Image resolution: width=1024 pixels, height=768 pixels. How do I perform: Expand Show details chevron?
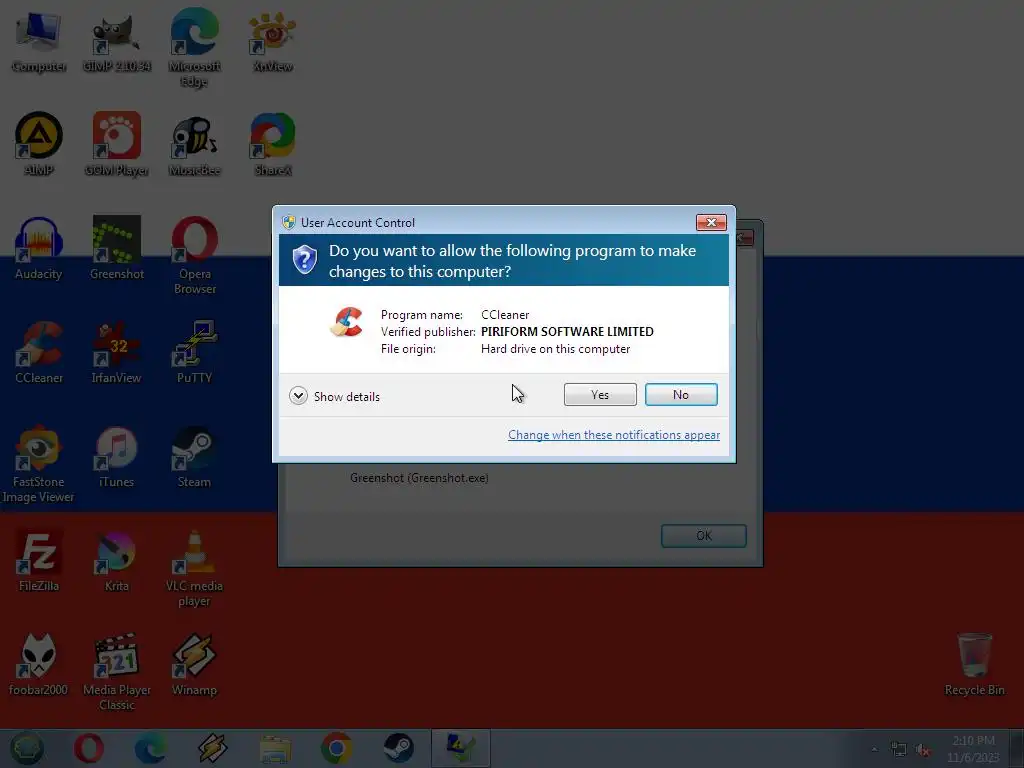click(298, 396)
